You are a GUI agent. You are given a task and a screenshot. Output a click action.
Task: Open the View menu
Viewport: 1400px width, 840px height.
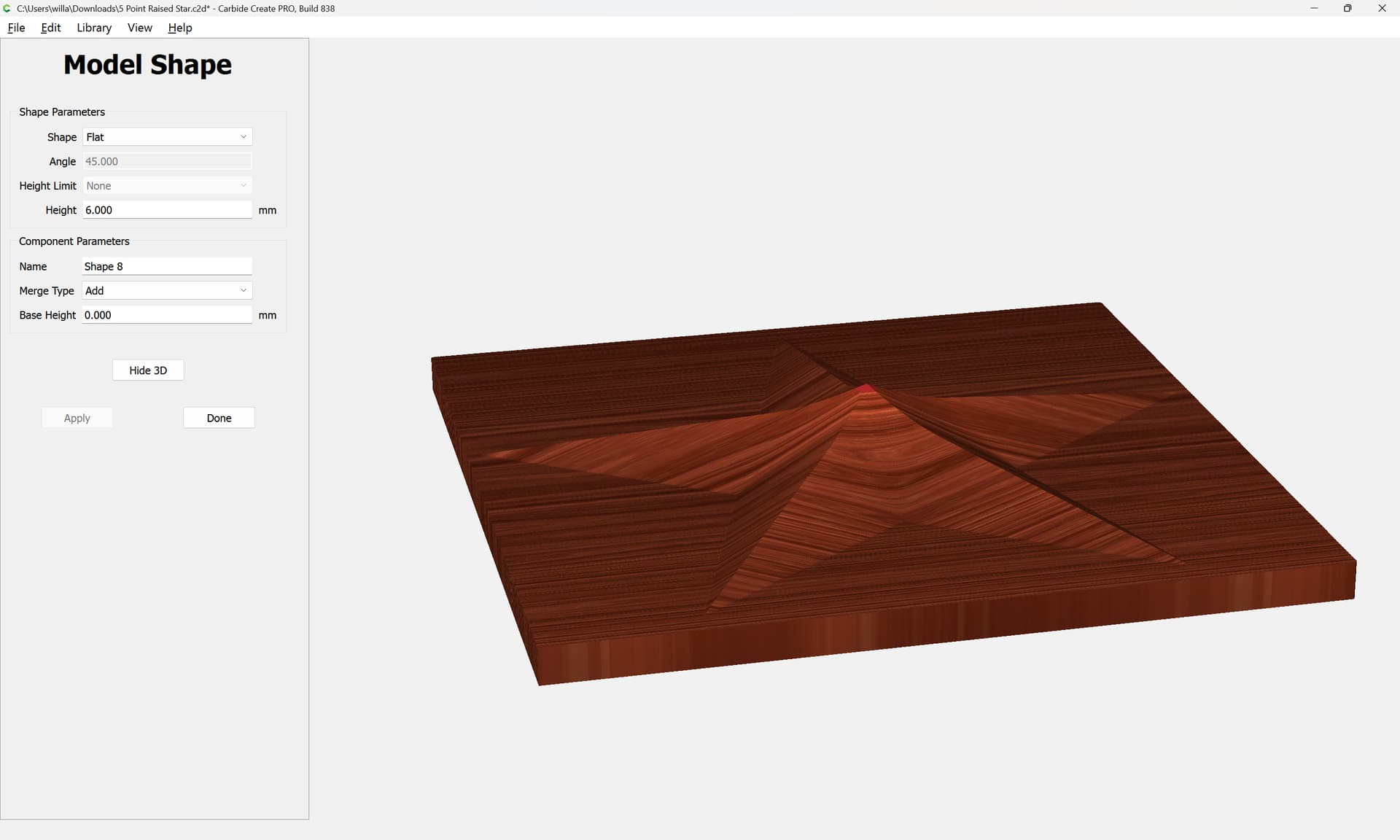click(x=139, y=28)
